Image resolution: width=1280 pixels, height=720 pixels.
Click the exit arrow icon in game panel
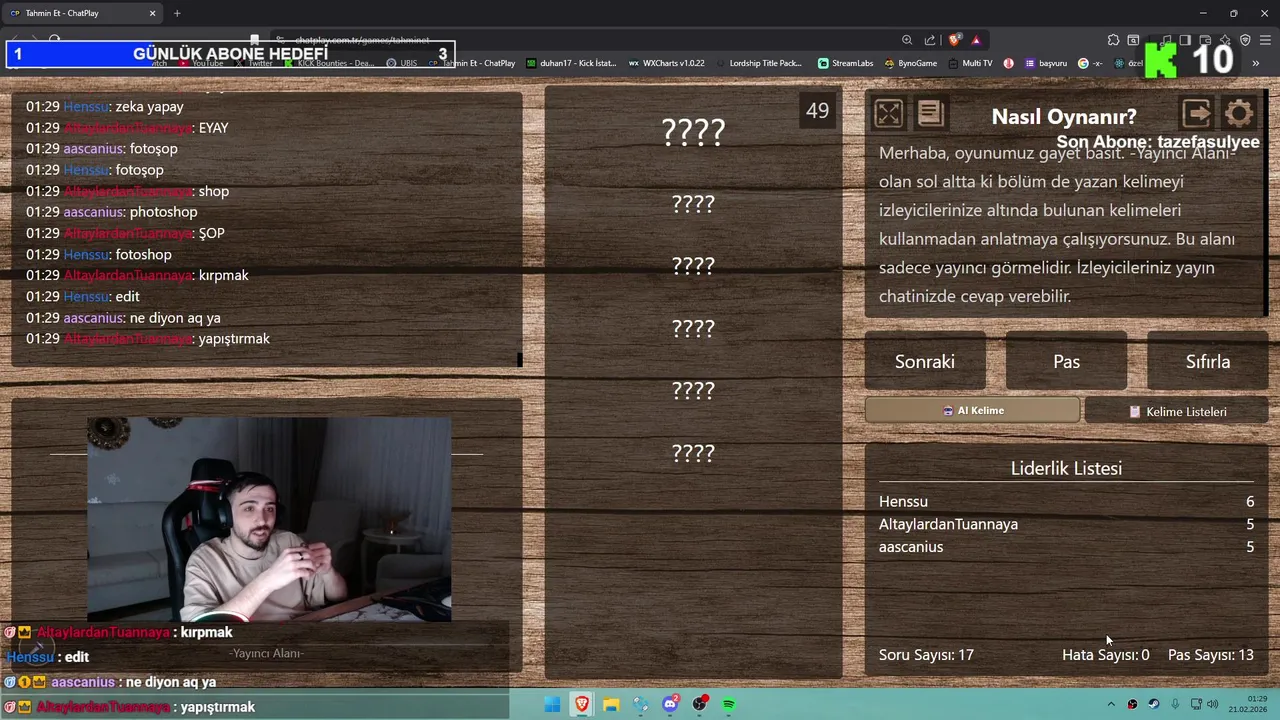[x=1197, y=113]
